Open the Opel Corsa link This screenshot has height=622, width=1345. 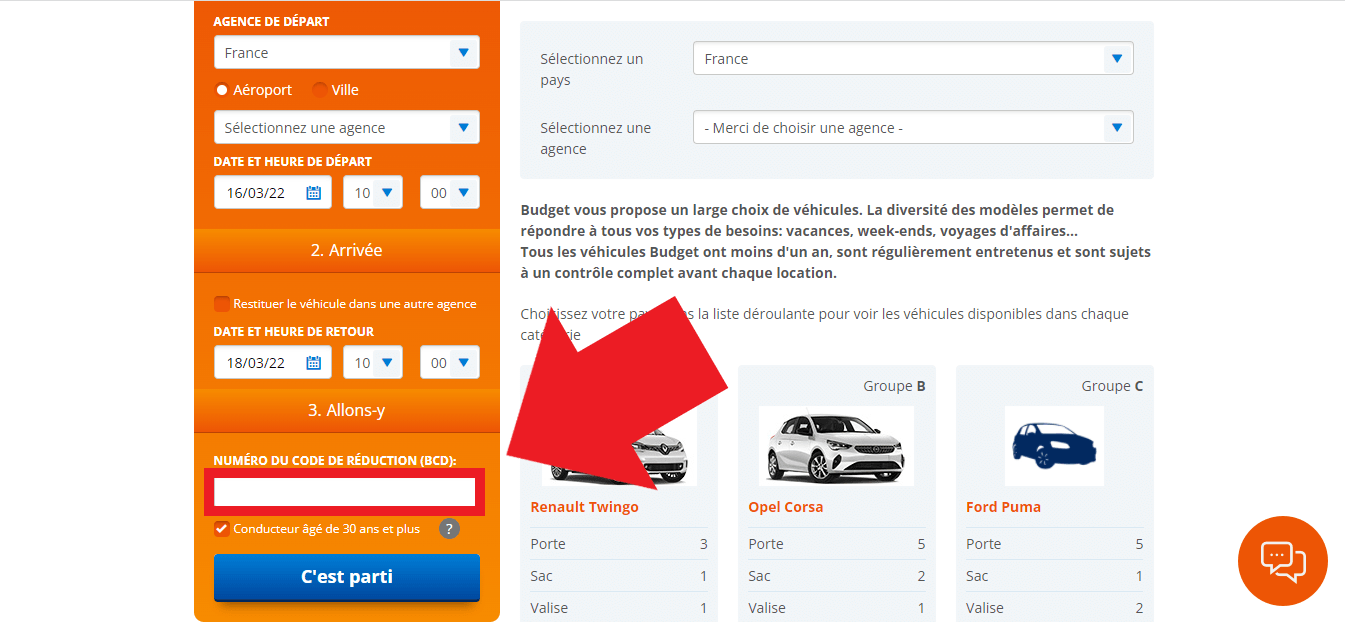click(785, 507)
